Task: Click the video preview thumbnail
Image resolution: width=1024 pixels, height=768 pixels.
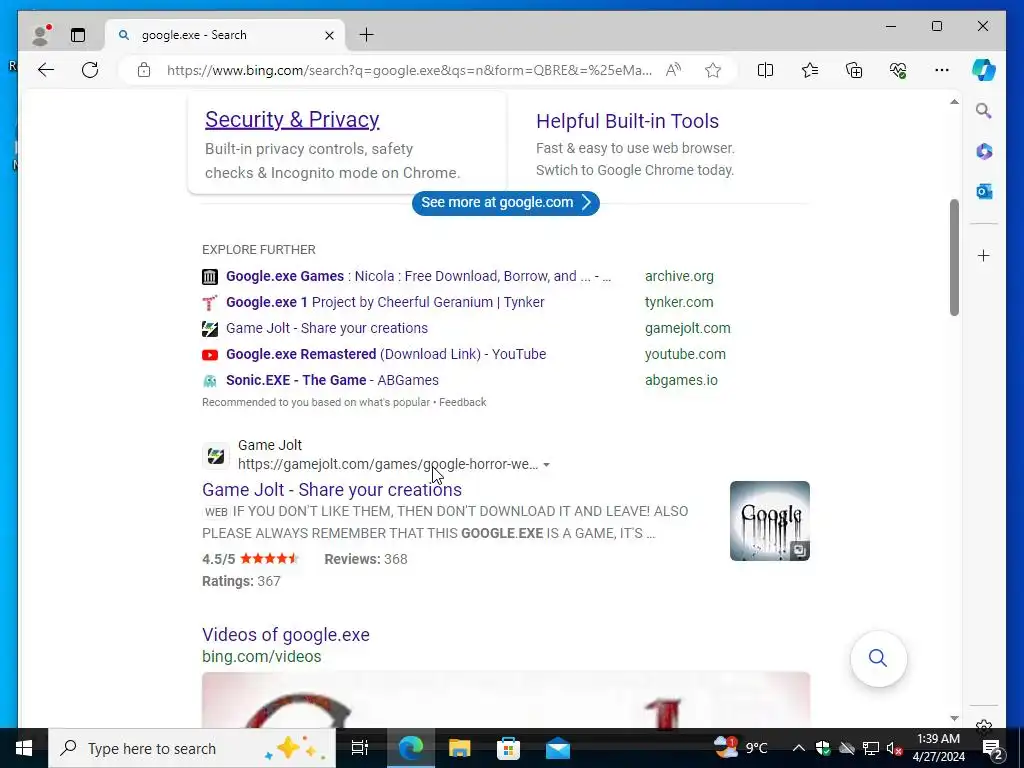Action: (x=505, y=699)
